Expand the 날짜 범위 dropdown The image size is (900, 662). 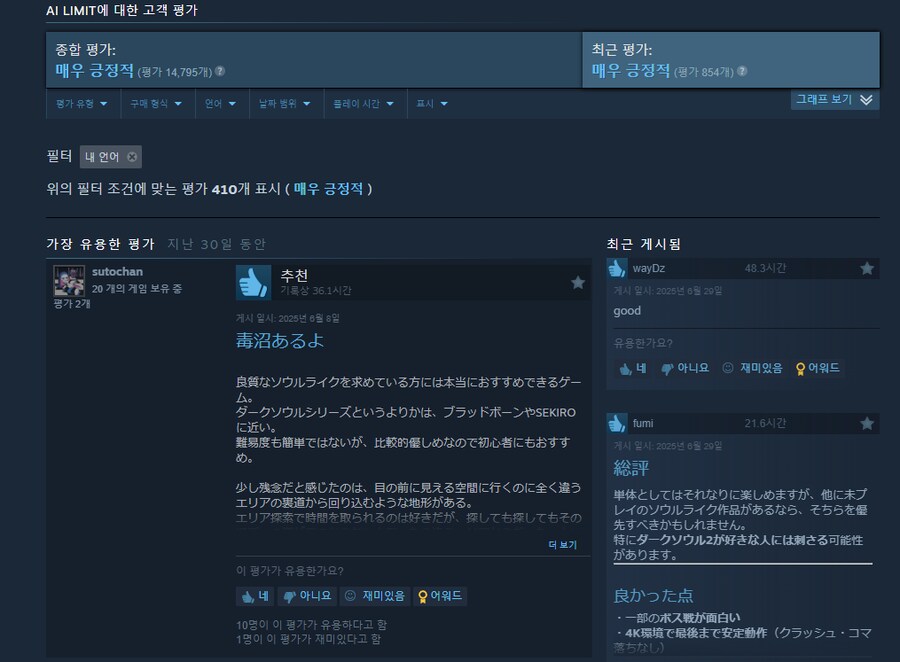pos(285,103)
